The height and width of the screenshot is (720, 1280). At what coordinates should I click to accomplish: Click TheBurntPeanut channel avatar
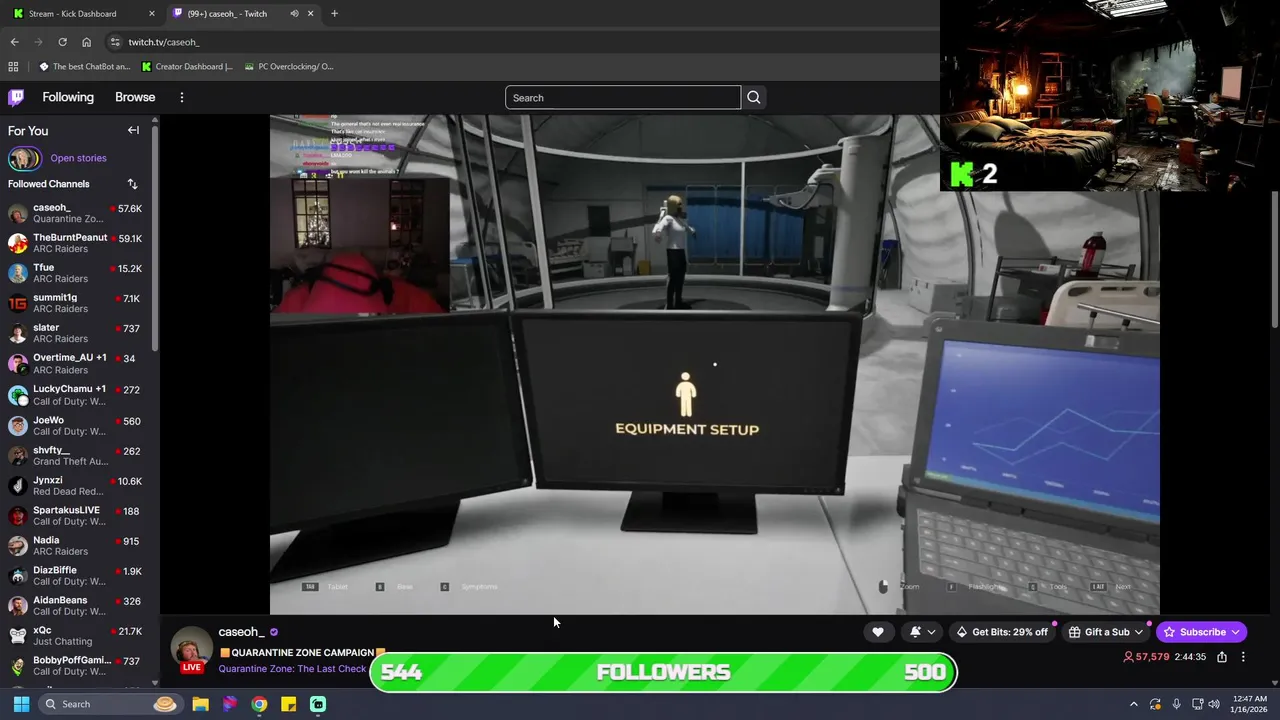point(18,243)
